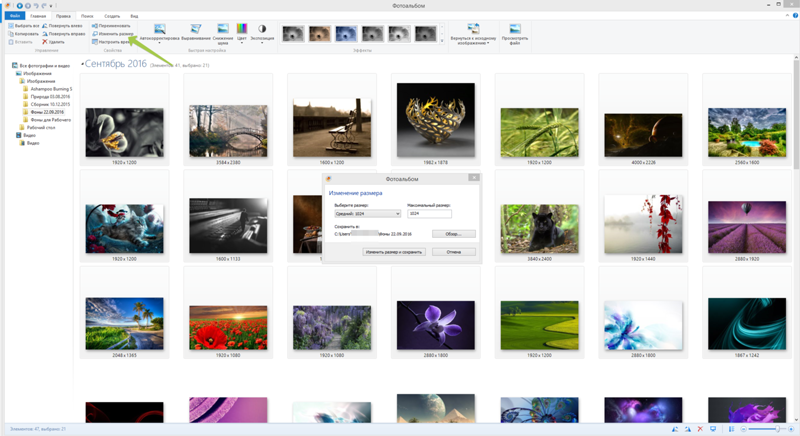
Task: Click rotate right icon in status bar
Action: click(688, 429)
